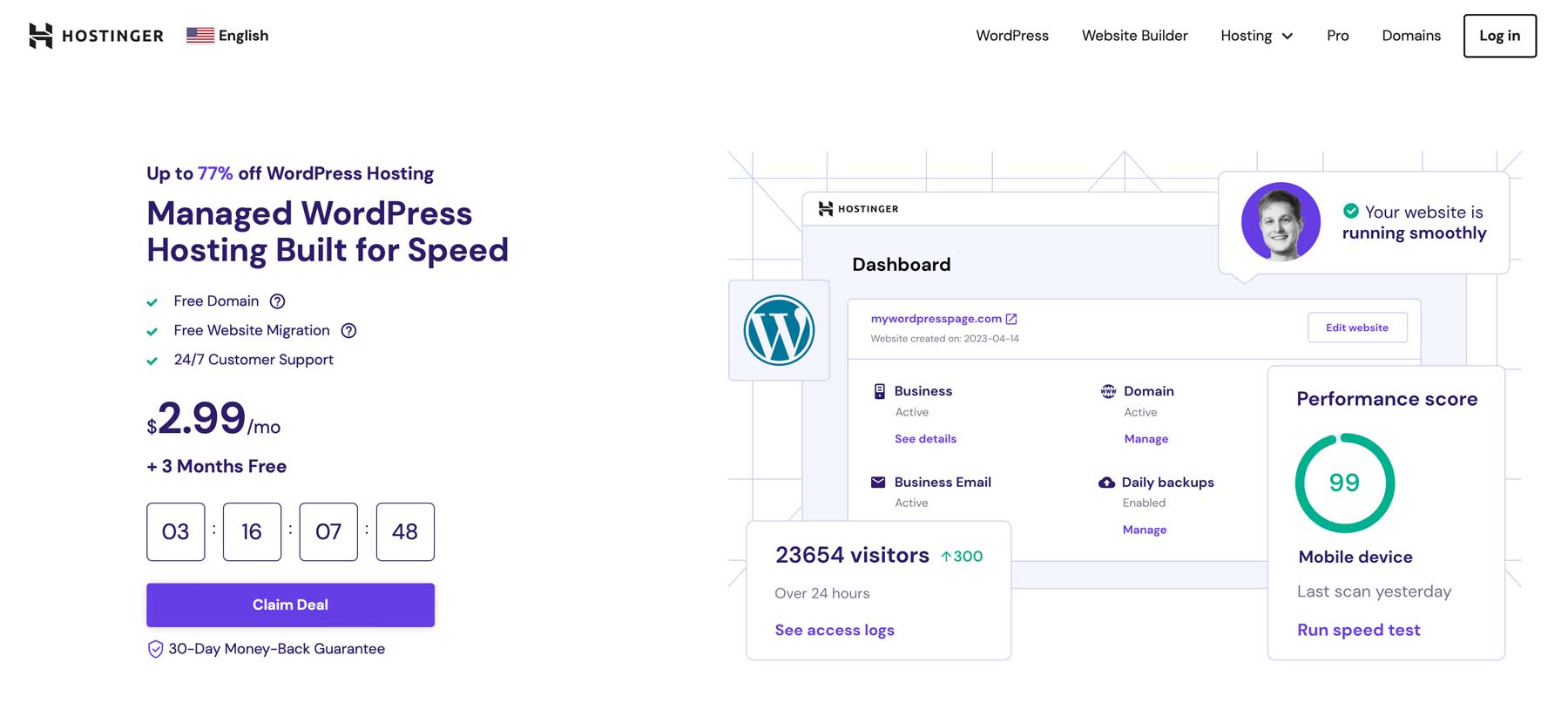Click the Log in button

(x=1499, y=36)
